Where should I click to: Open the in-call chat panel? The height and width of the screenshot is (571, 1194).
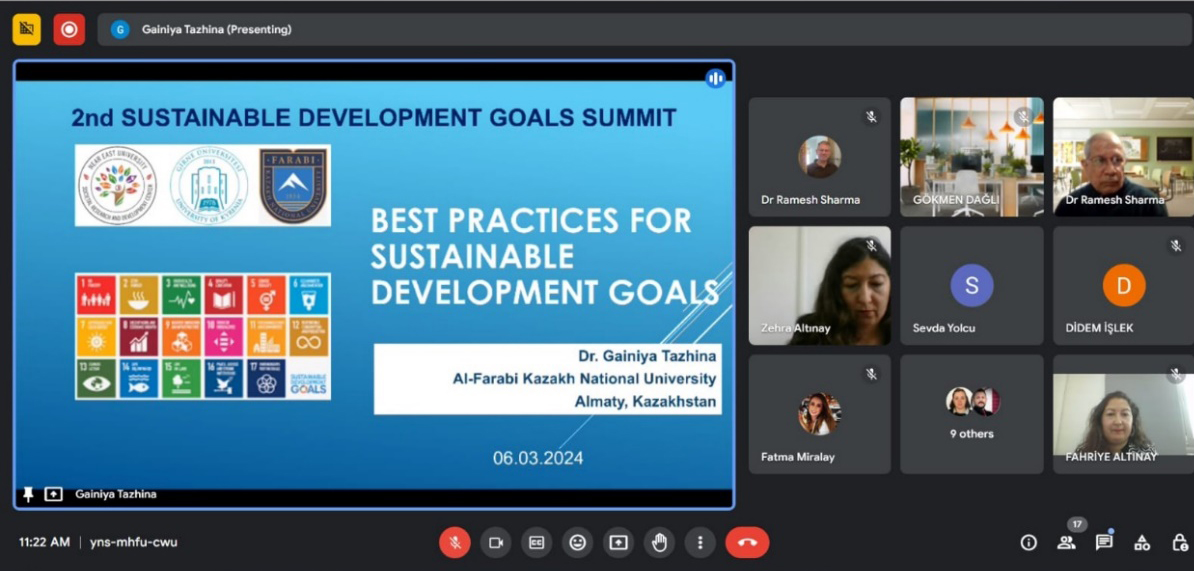(x=1103, y=542)
